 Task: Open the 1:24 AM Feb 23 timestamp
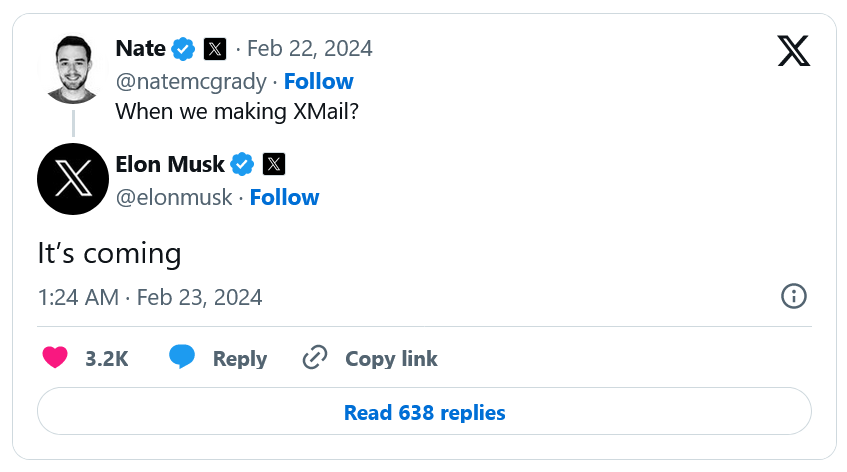coord(150,298)
